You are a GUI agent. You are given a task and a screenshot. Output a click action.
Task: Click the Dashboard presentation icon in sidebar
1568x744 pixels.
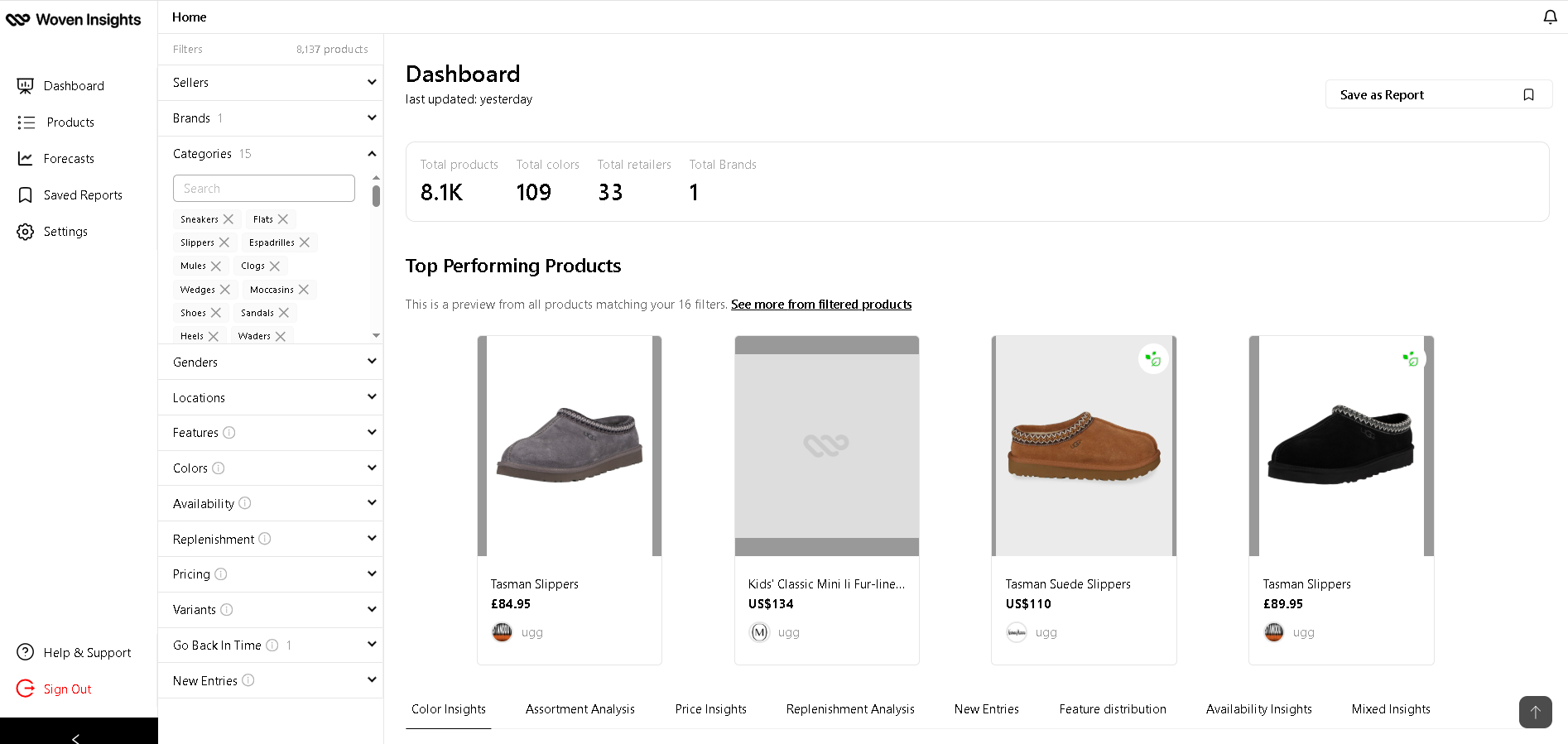26,85
